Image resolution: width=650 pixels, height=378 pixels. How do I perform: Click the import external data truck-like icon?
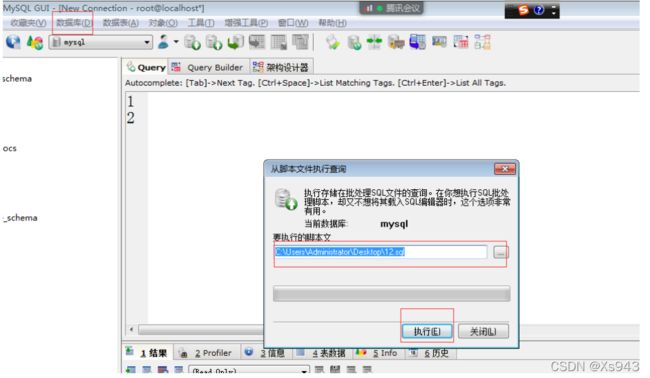(x=396, y=42)
